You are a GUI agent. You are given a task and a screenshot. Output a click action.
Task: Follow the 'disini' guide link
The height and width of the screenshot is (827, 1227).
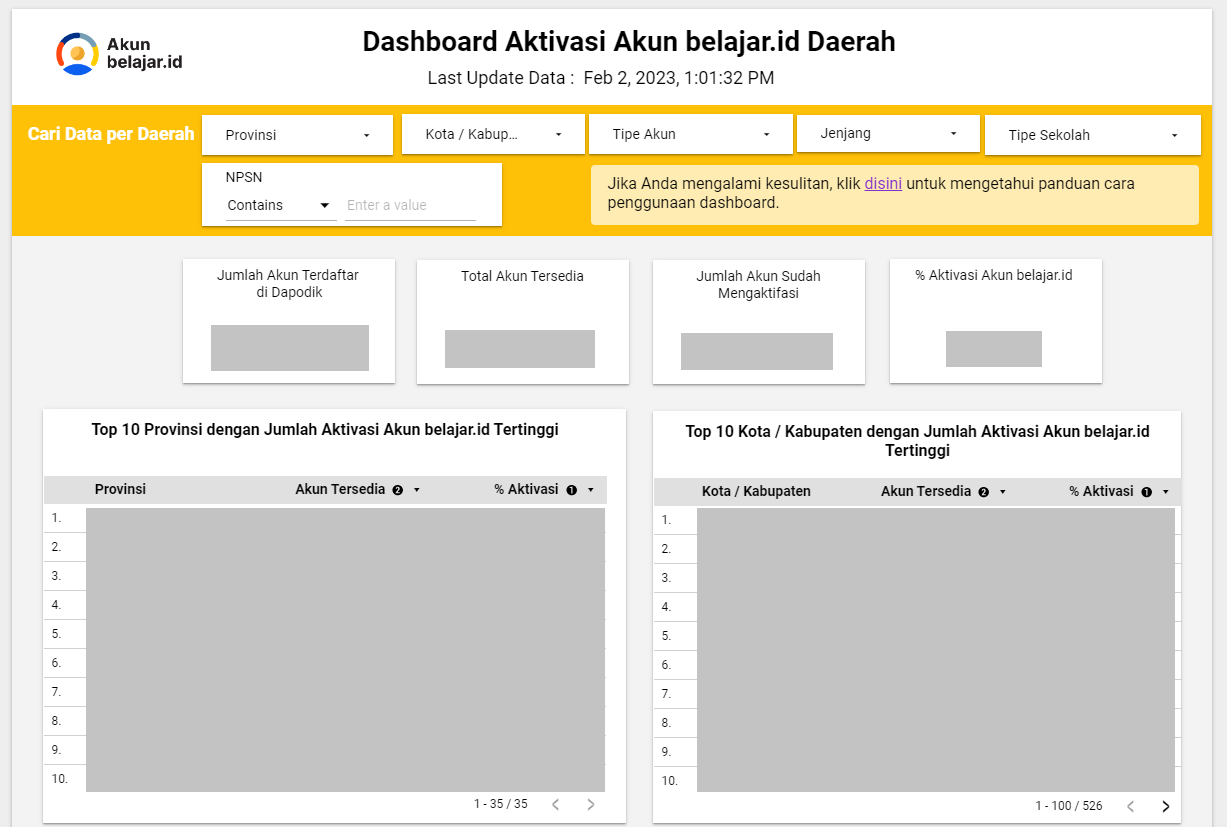(883, 184)
